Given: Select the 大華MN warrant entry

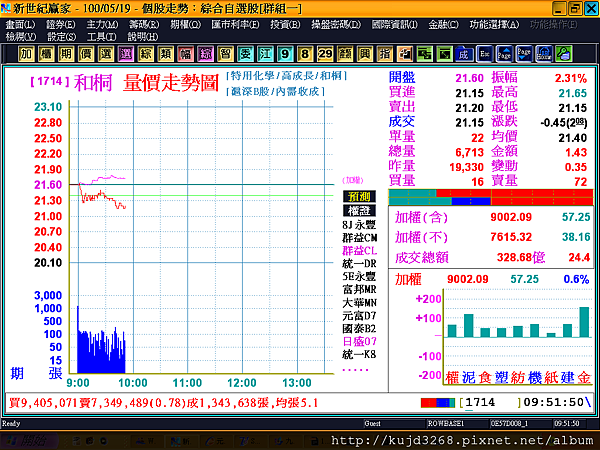Looking at the screenshot, I should (x=359, y=303).
